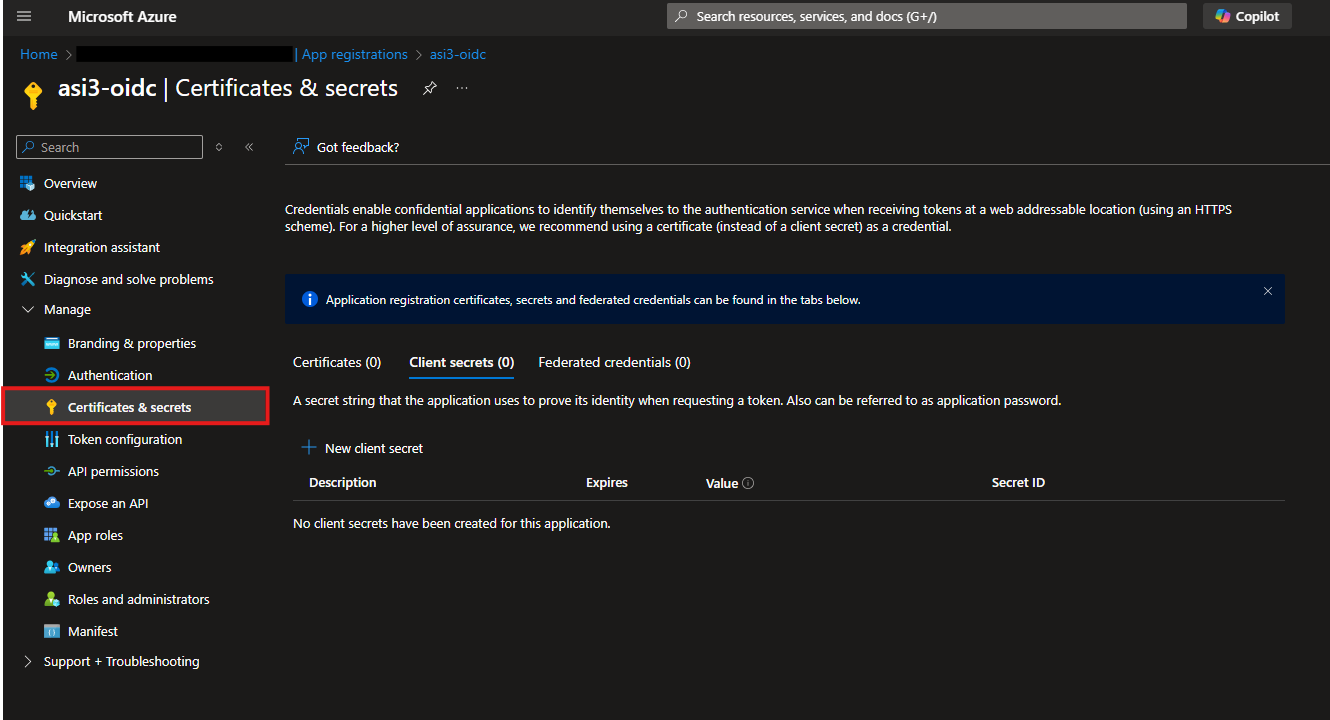Click the blue info icon in banner

(x=309, y=299)
